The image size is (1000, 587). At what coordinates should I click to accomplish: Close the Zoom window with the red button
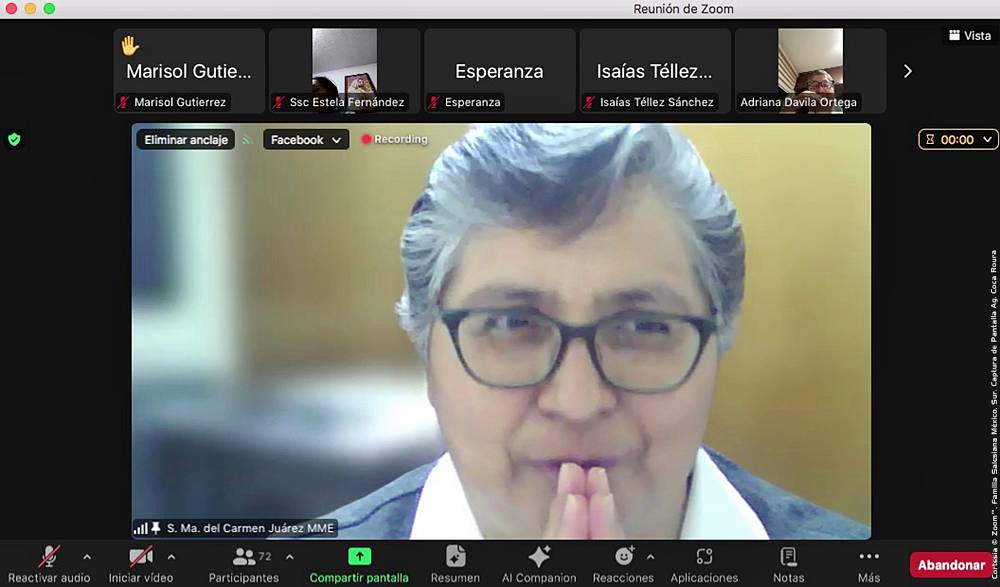pyautogui.click(x=11, y=8)
